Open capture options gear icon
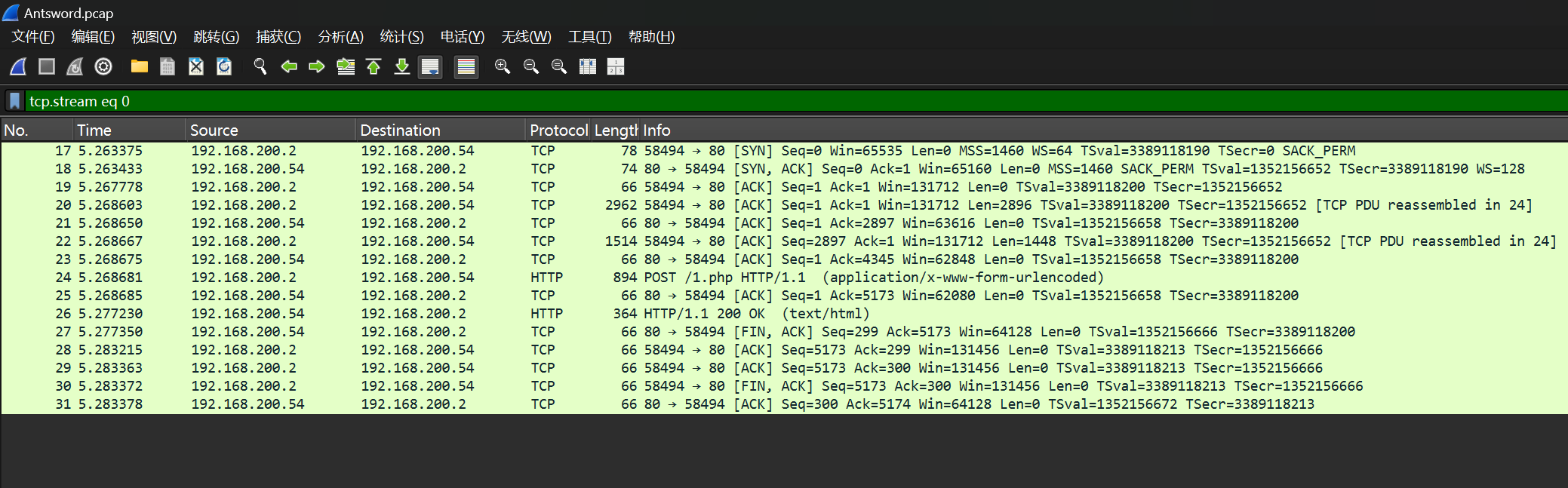 tap(103, 67)
